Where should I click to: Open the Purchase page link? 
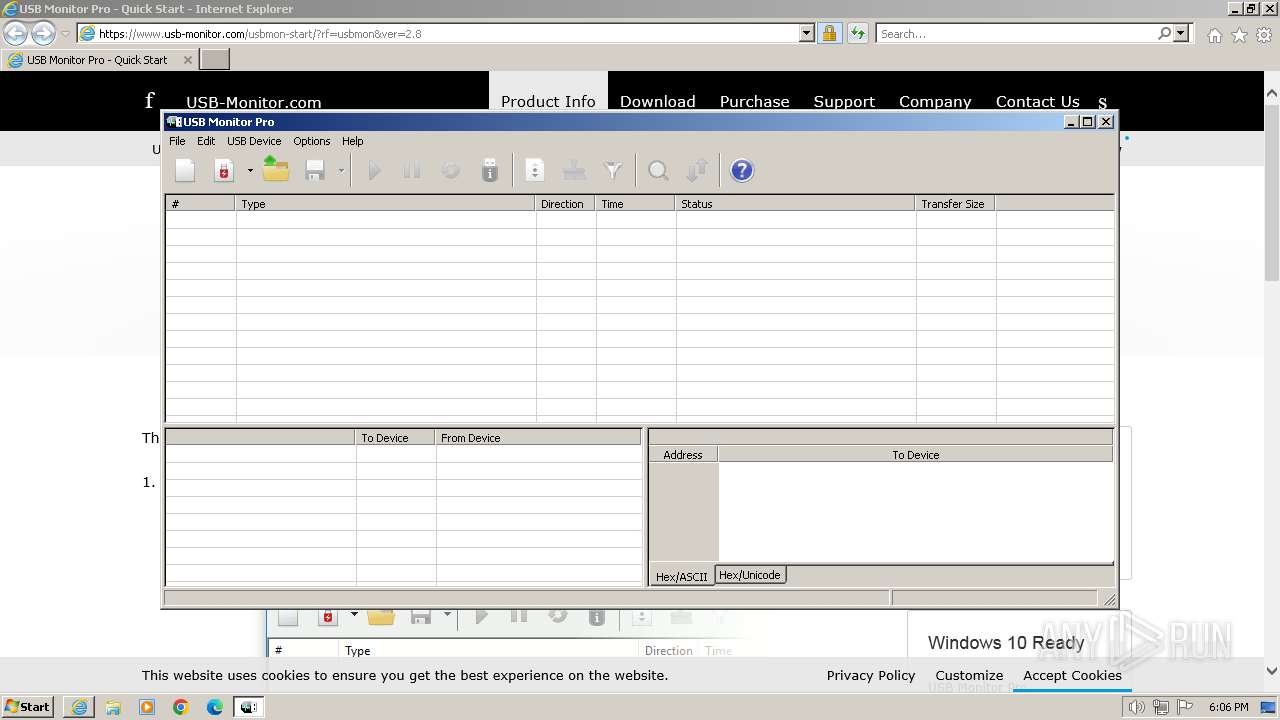click(x=754, y=101)
